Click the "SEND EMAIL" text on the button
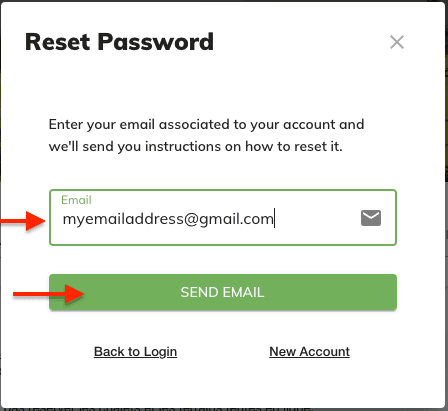The width and height of the screenshot is (448, 411). point(222,292)
